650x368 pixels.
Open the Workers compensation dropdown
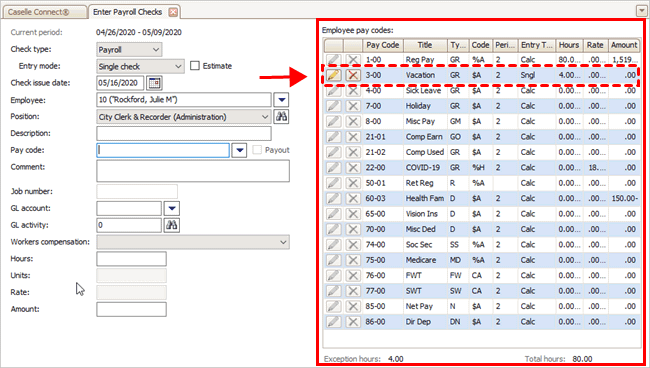284,242
